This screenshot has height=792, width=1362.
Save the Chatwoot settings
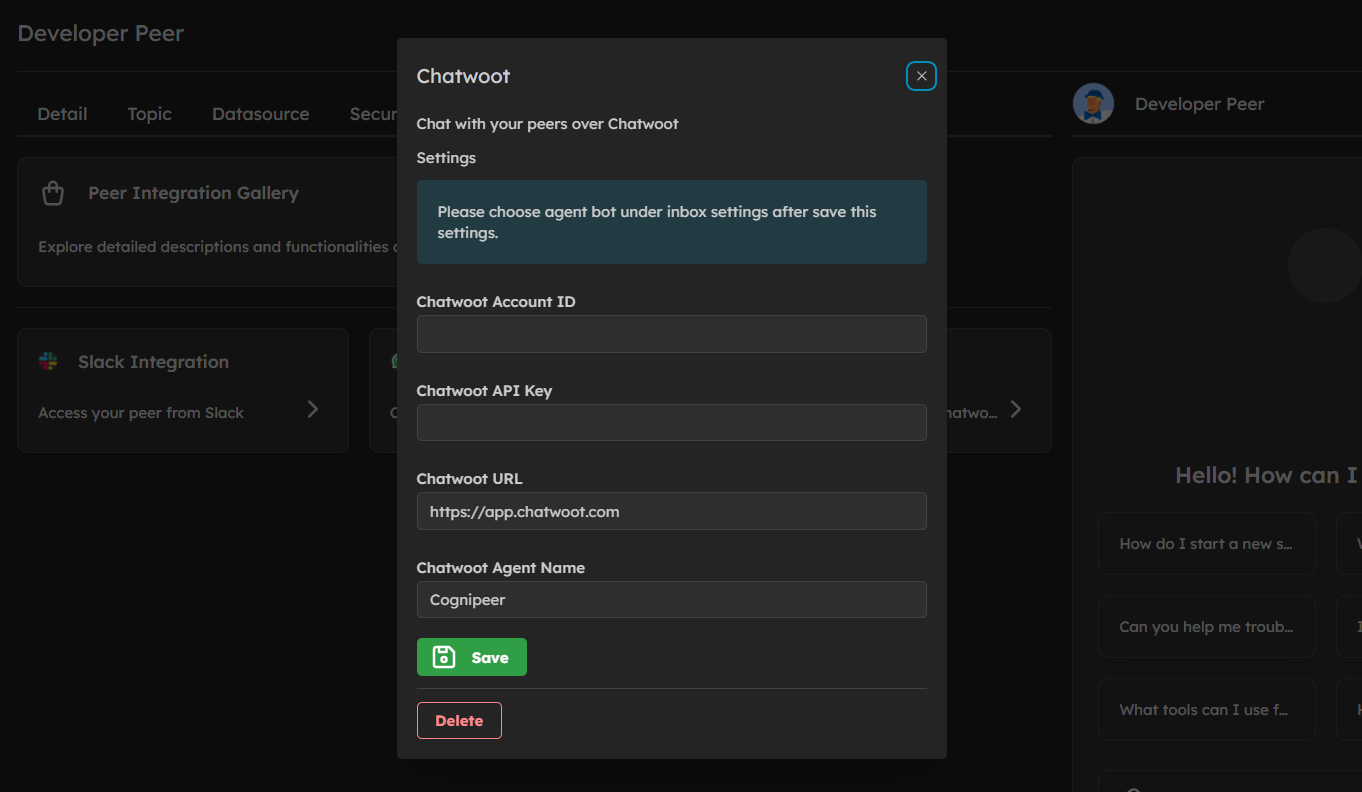(471, 657)
